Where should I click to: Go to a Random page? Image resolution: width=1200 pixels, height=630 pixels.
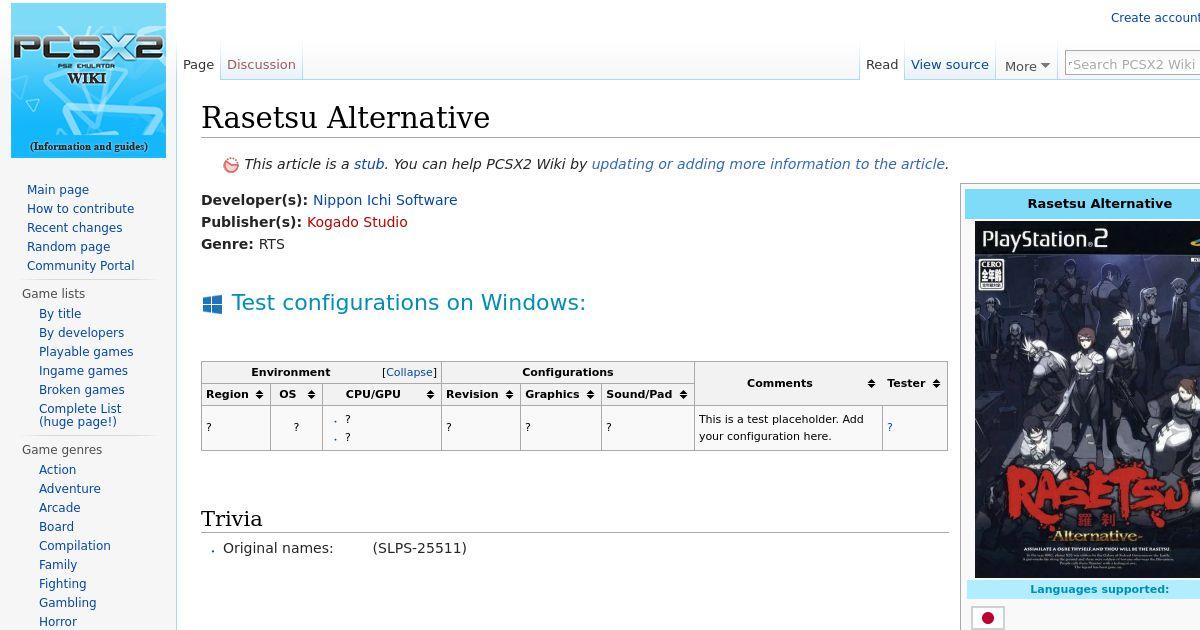tap(68, 247)
